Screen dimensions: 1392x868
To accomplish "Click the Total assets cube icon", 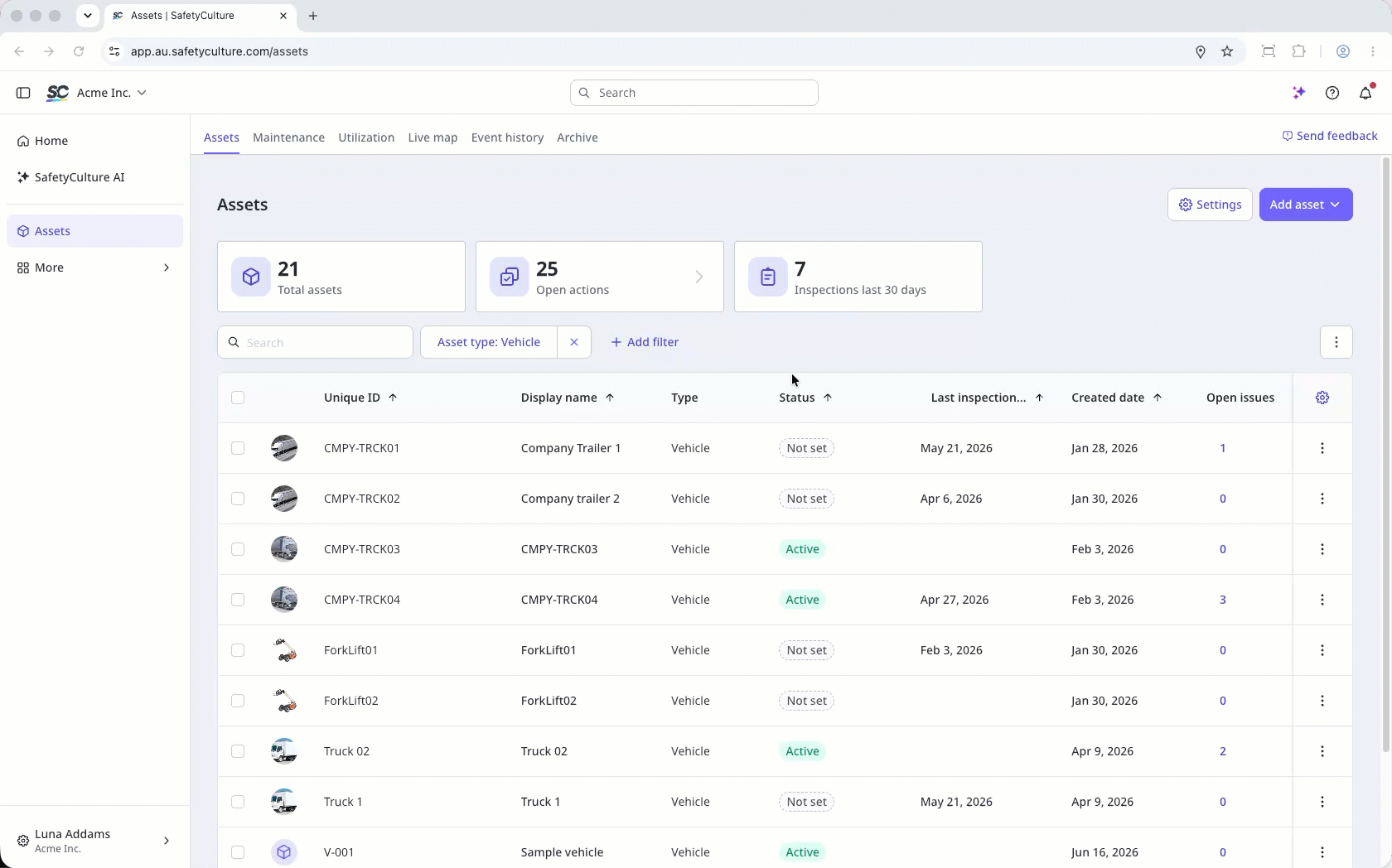I will 251,277.
